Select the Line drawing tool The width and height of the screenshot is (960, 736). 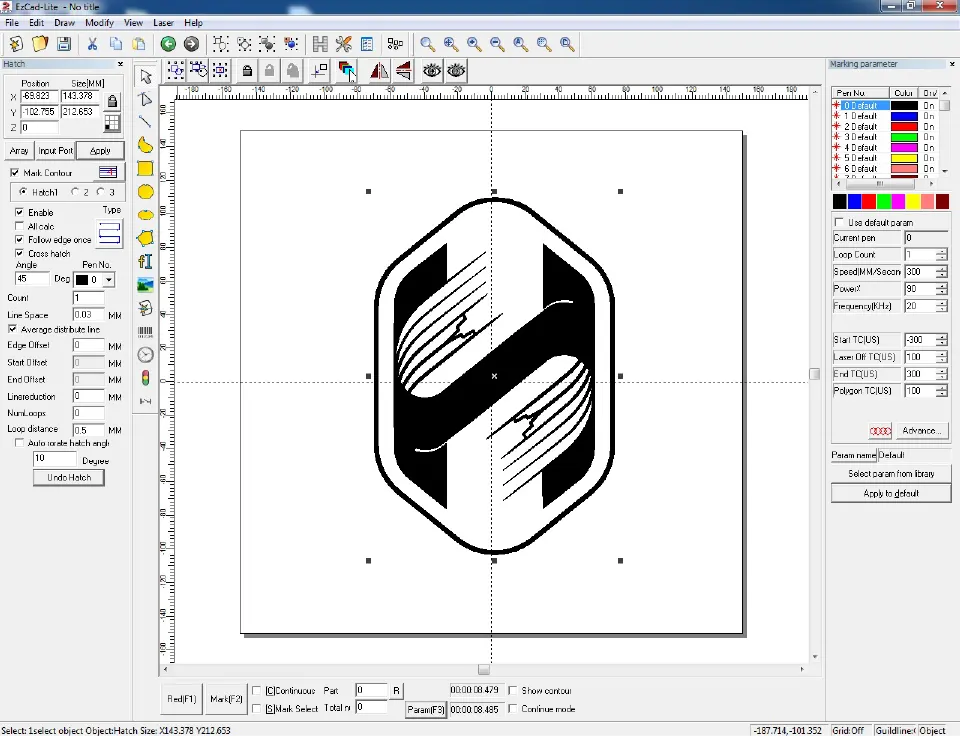145,122
